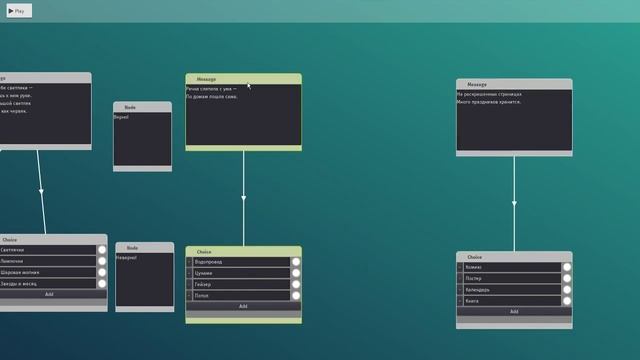
Task: Click the Лампочки choice field
Action: [x=48, y=261]
